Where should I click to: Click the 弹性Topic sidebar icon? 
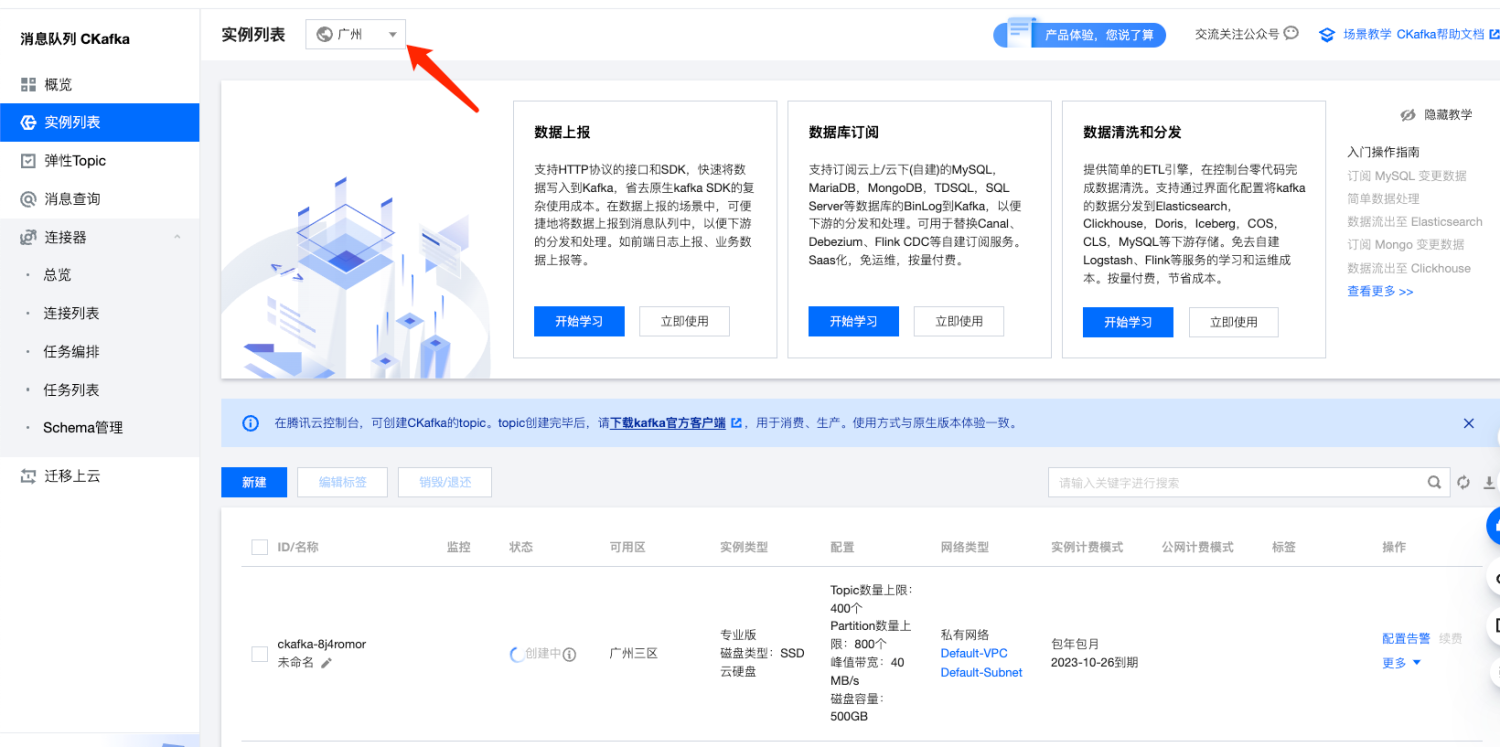(x=28, y=160)
